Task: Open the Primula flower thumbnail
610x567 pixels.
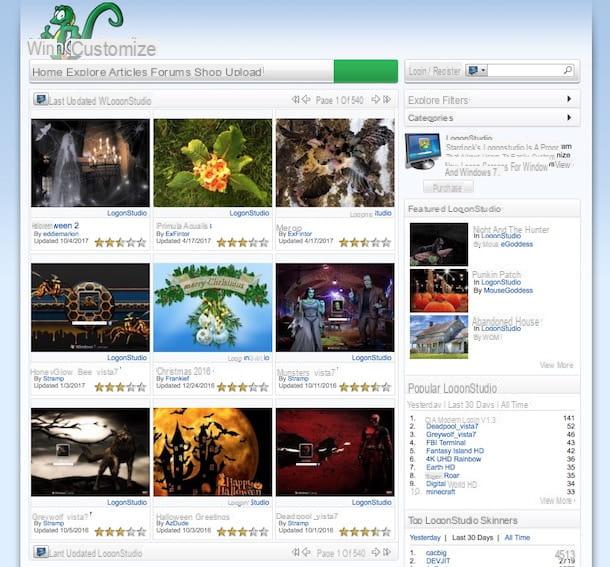Action: [x=213, y=163]
